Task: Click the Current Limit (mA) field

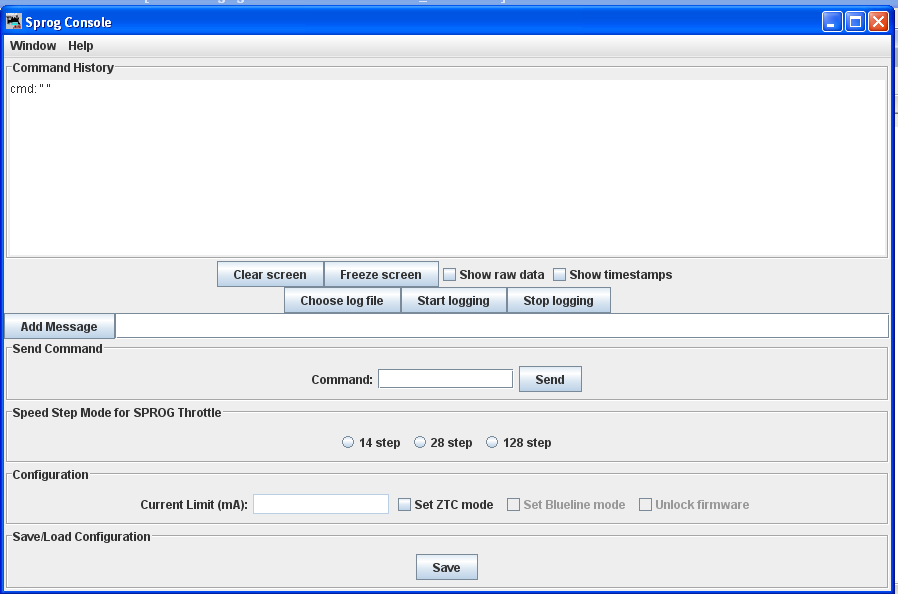Action: coord(320,505)
